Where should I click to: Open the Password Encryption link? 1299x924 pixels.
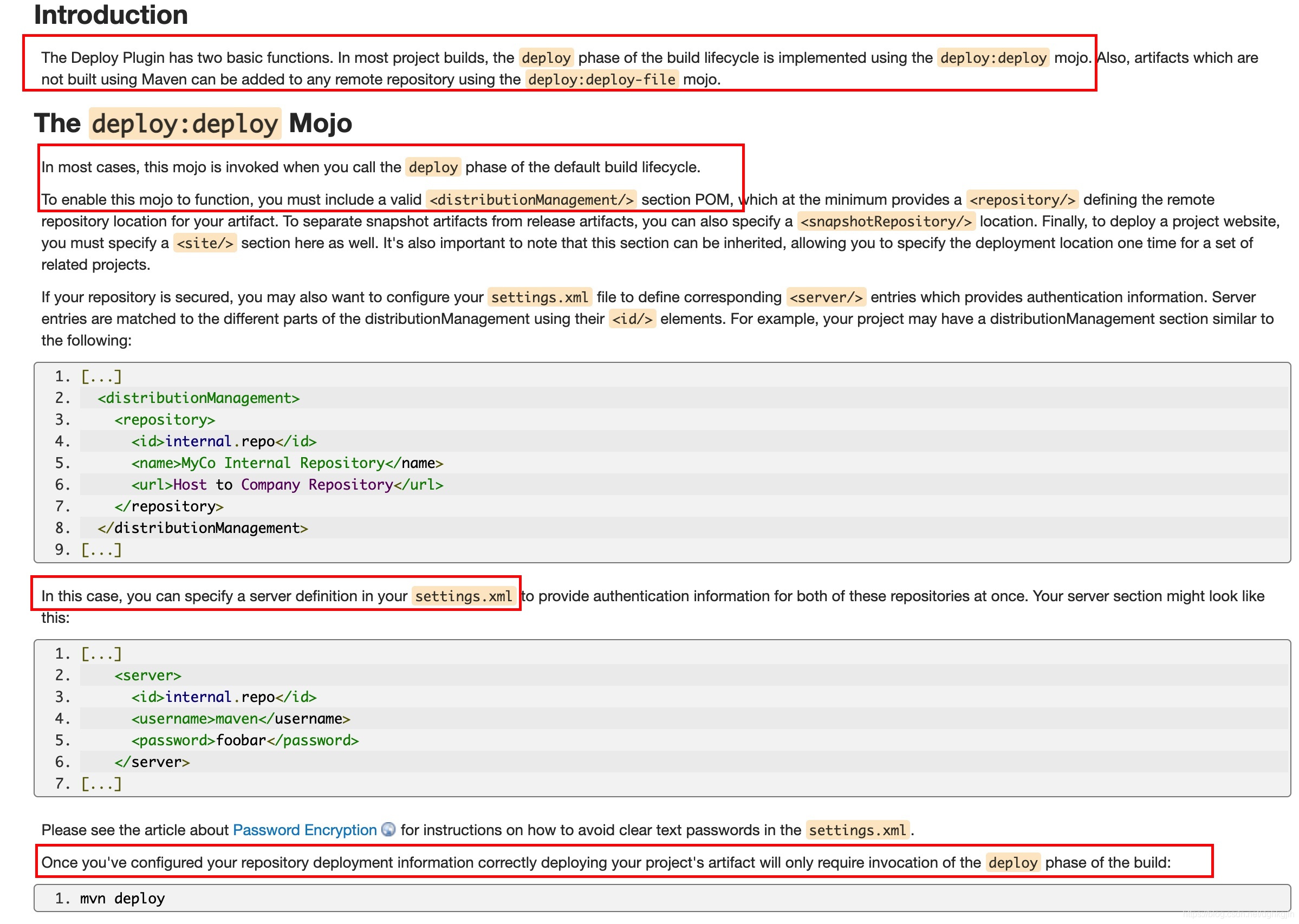coord(304,830)
